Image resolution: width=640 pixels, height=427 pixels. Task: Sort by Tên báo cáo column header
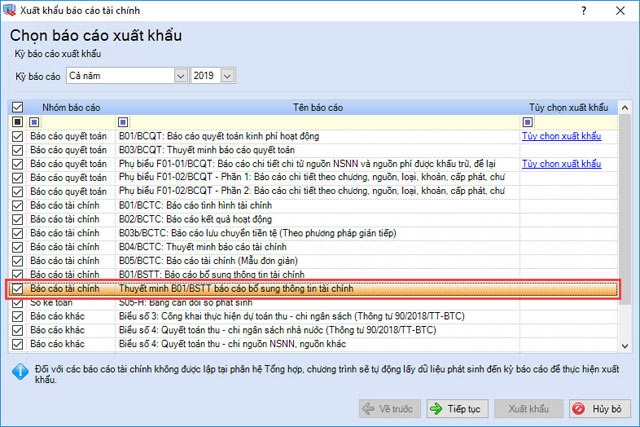[x=318, y=107]
